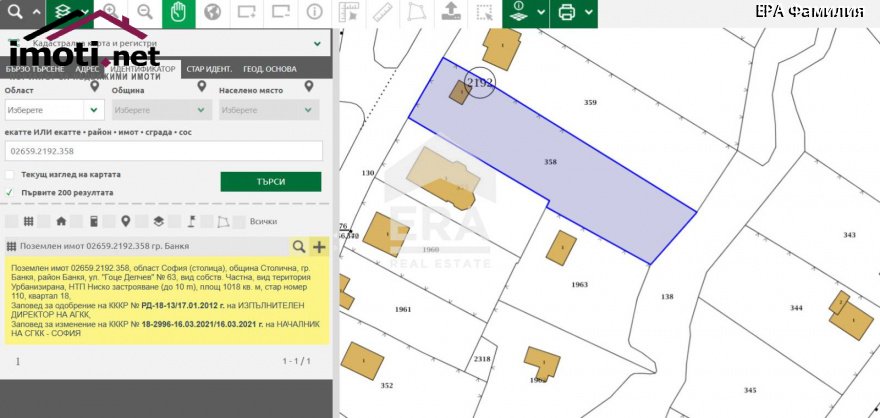Toggle the house filter checkbox
This screenshot has height=418, width=880.
coord(44,222)
